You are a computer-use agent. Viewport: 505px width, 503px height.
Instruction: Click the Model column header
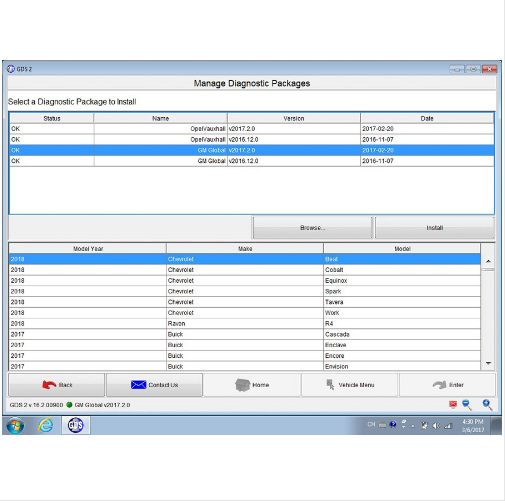pyautogui.click(x=402, y=249)
